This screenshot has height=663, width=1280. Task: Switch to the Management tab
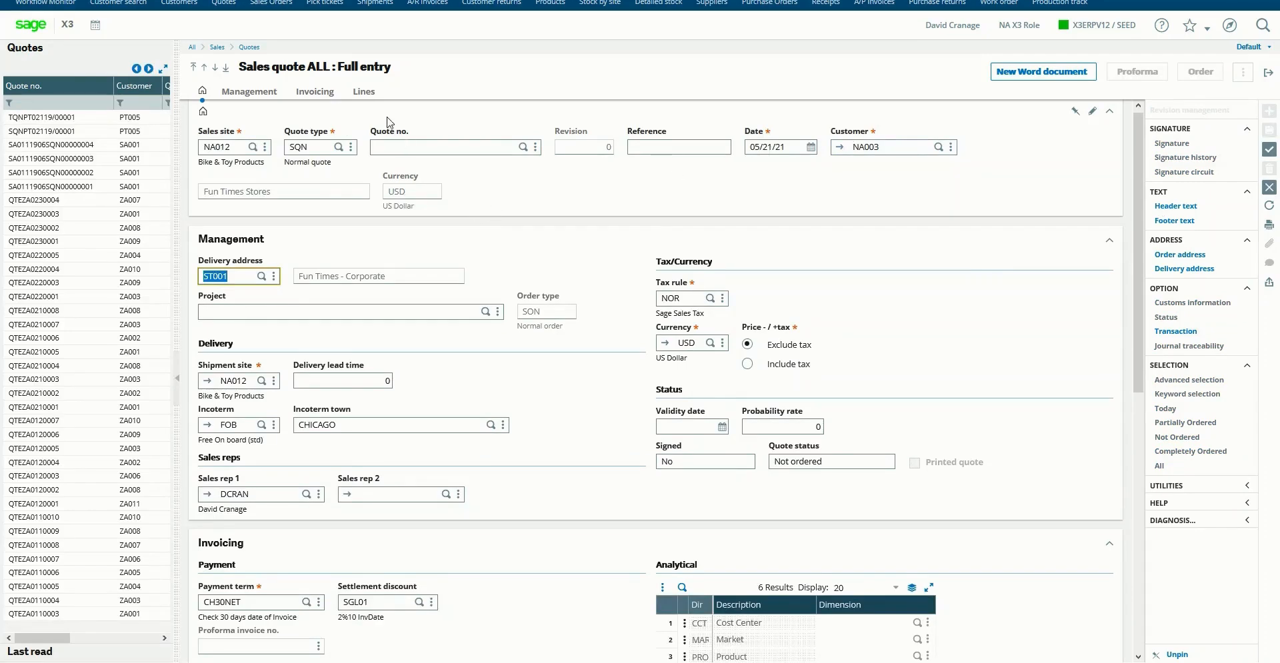coord(249,92)
